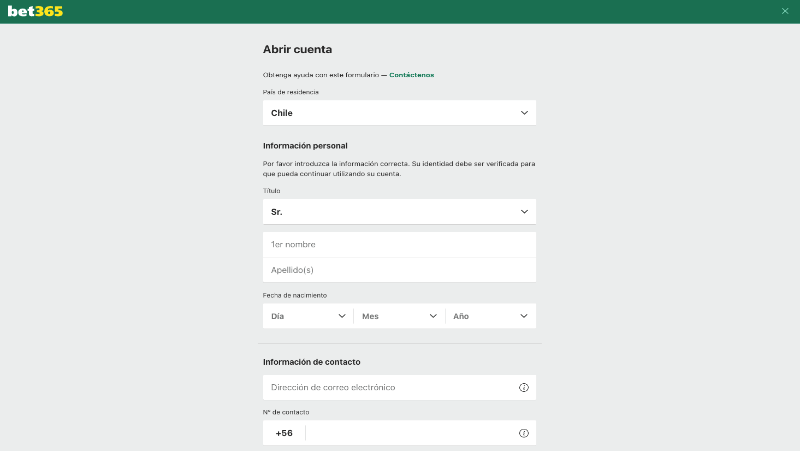Click the chevron arrow in Mes selector

(433, 316)
